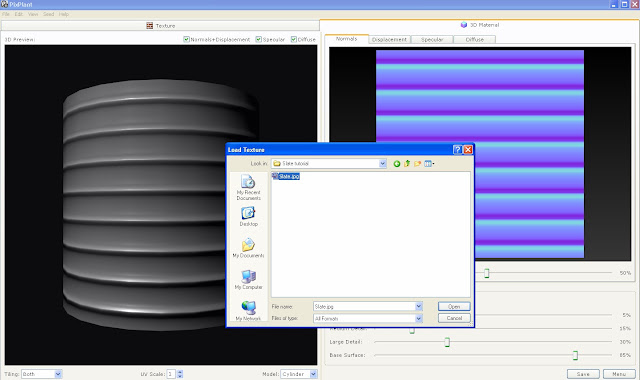Viewport: 640px width, 380px height.
Task: Click the Open button in dialog
Action: point(454,307)
